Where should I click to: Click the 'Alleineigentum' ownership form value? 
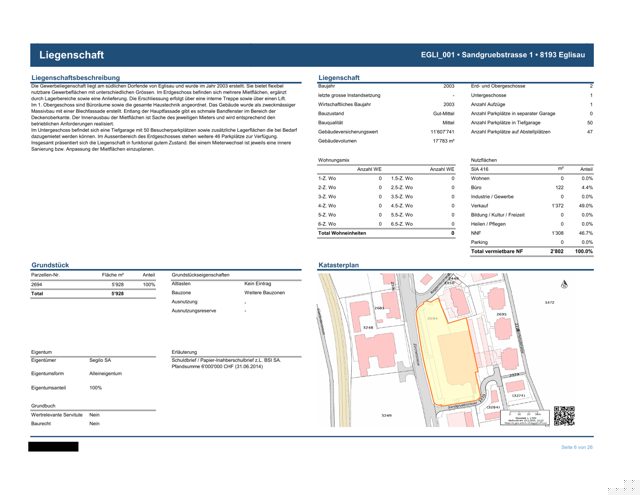tap(105, 373)
